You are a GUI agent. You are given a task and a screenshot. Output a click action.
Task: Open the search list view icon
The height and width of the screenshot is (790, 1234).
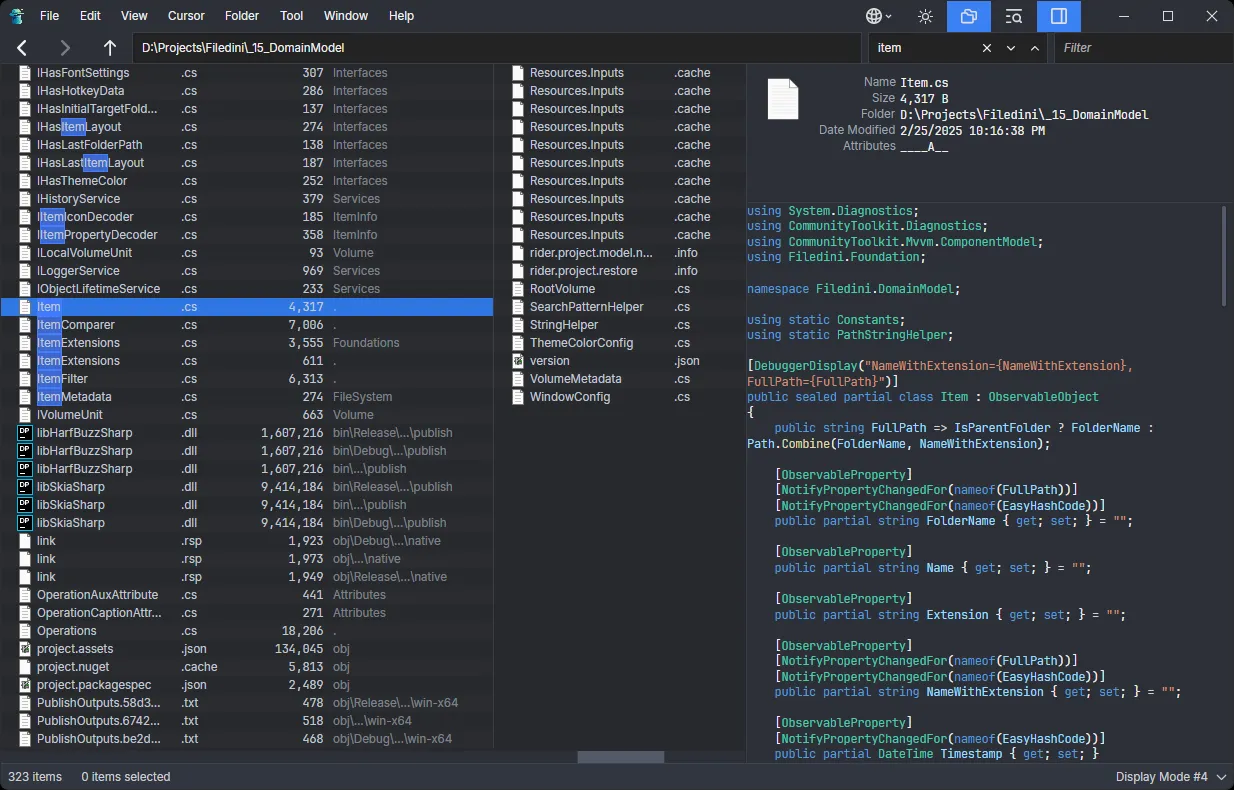point(1014,16)
